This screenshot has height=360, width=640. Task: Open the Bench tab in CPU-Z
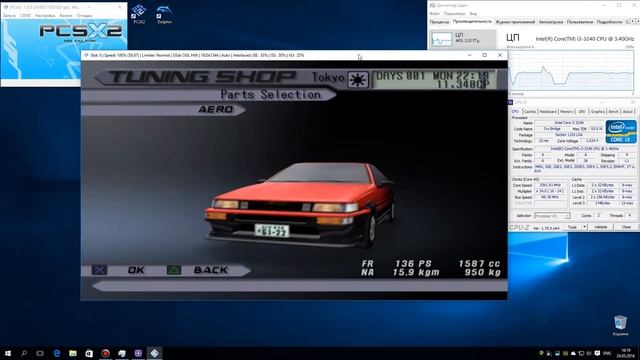(x=613, y=111)
